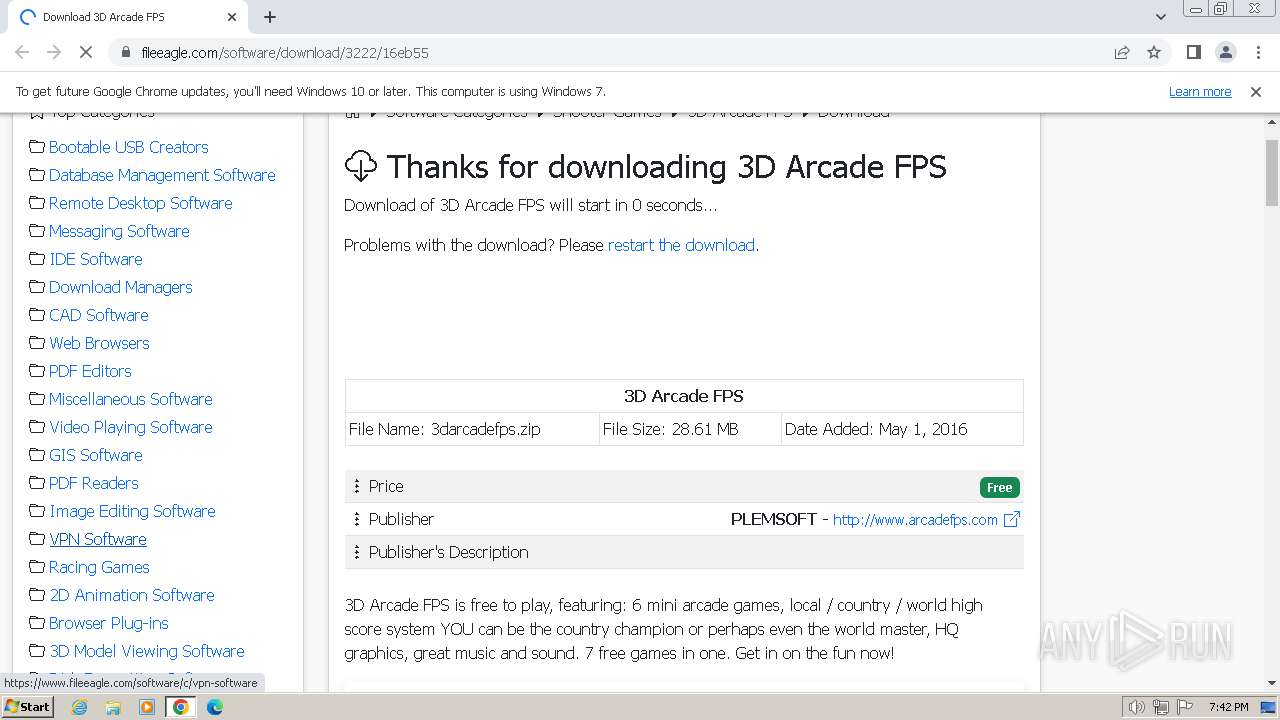Click the dots icon beside Publisher
1280x720 pixels.
click(356, 519)
